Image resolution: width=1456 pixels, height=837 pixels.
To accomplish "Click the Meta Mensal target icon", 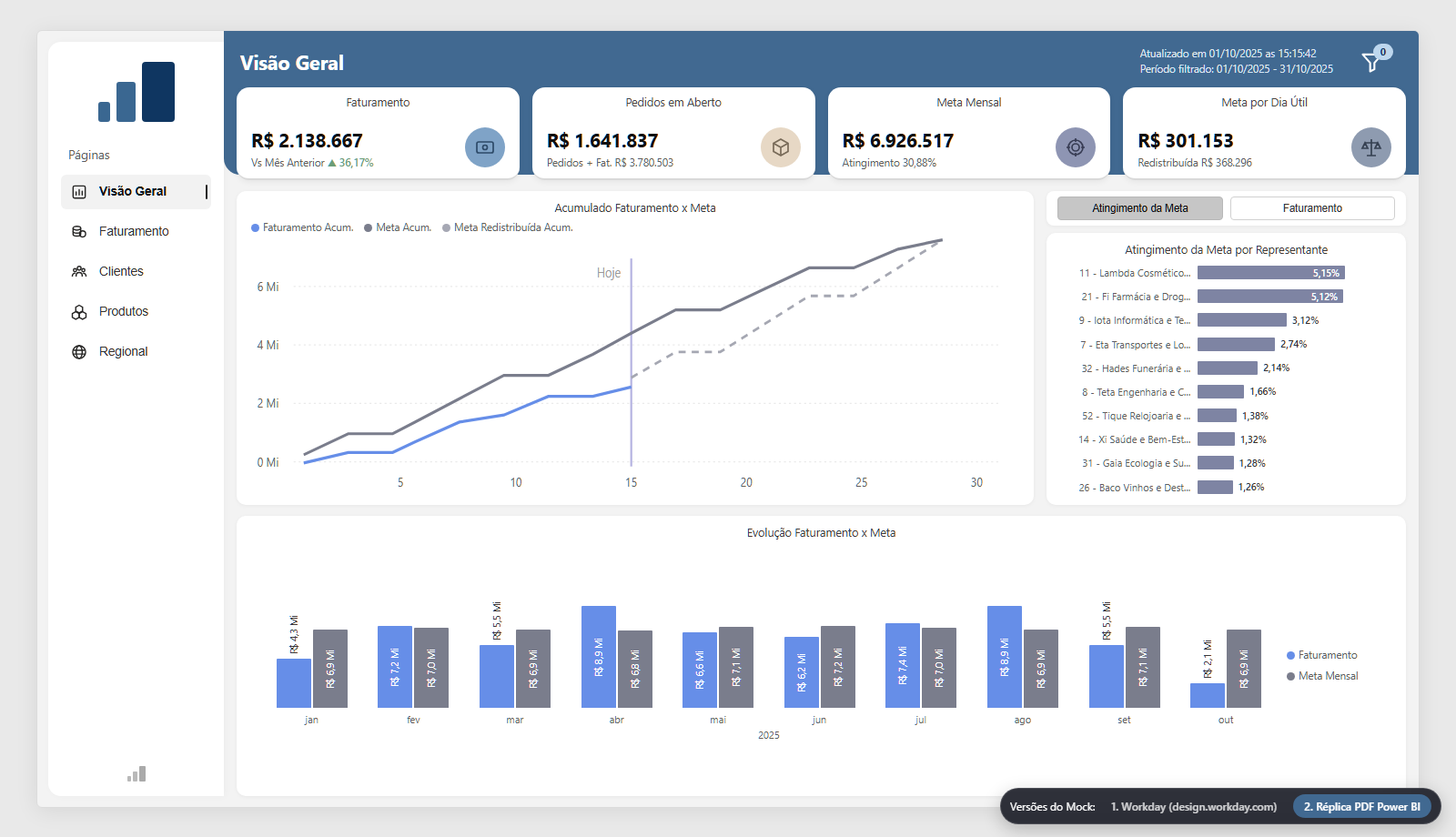I will 1076,147.
